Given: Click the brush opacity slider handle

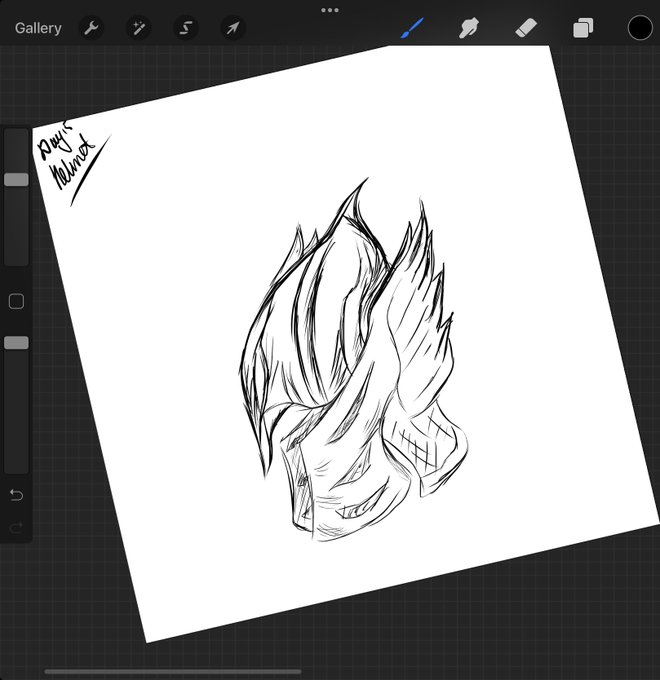Looking at the screenshot, I should click(x=16, y=343).
